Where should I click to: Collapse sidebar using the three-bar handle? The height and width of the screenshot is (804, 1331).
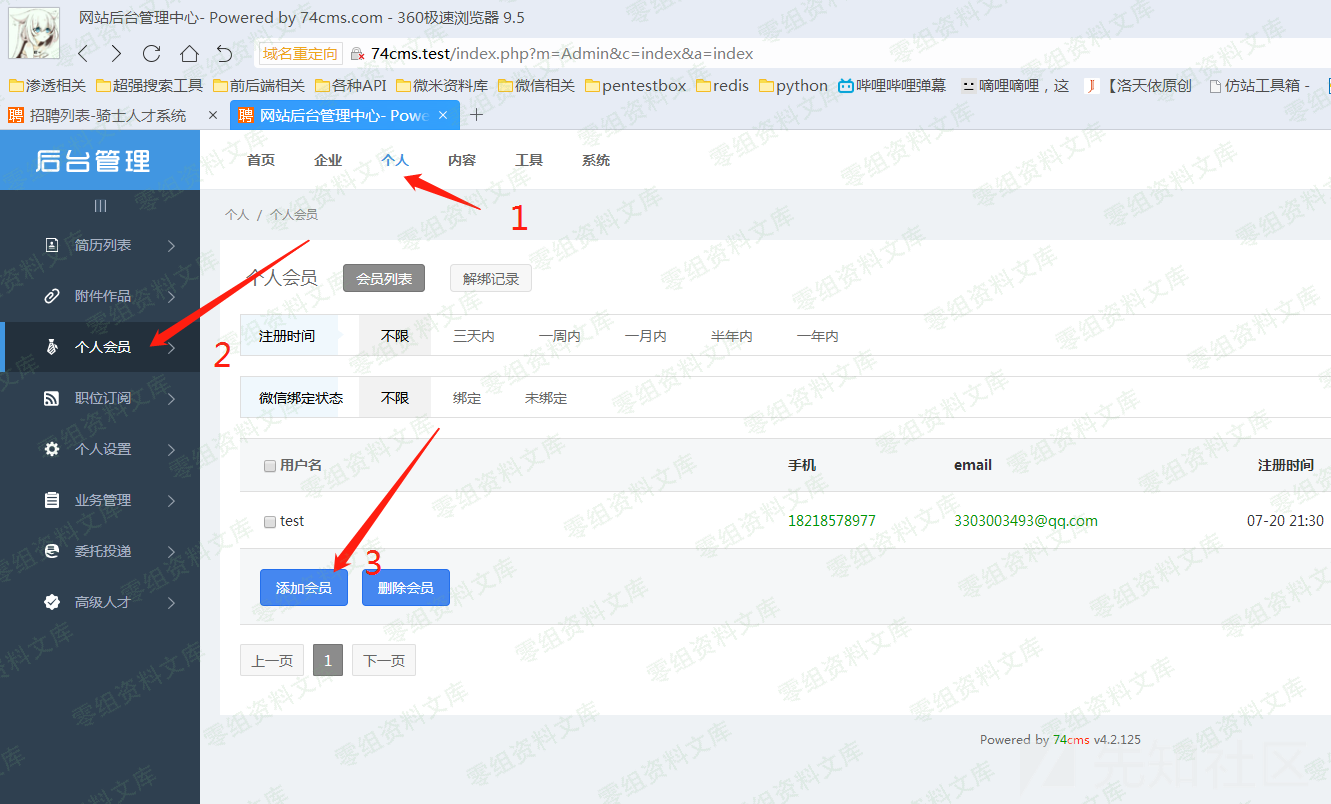[100, 206]
